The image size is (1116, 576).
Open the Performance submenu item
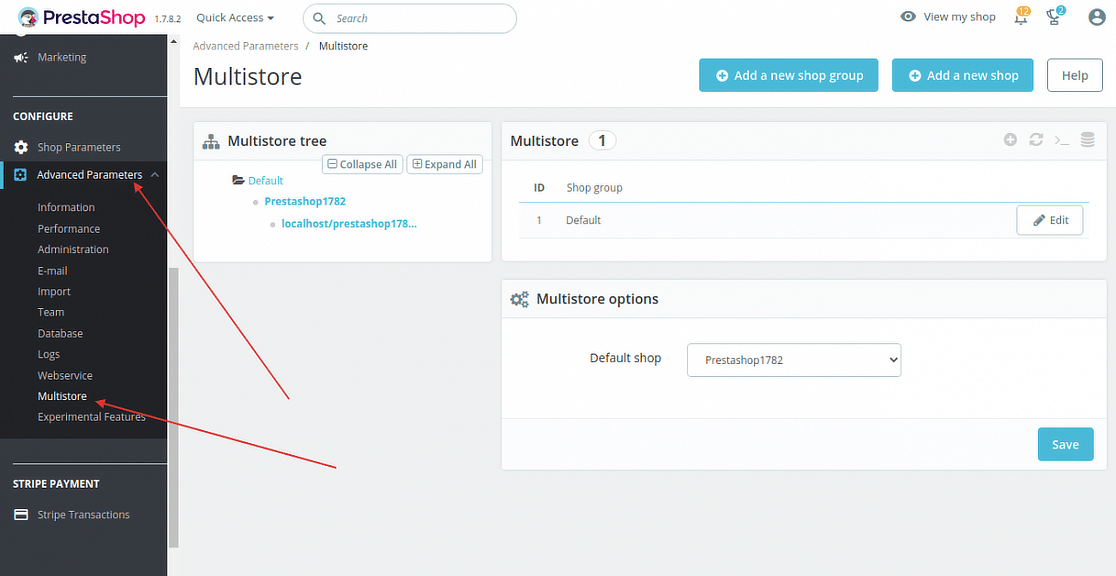tap(69, 229)
